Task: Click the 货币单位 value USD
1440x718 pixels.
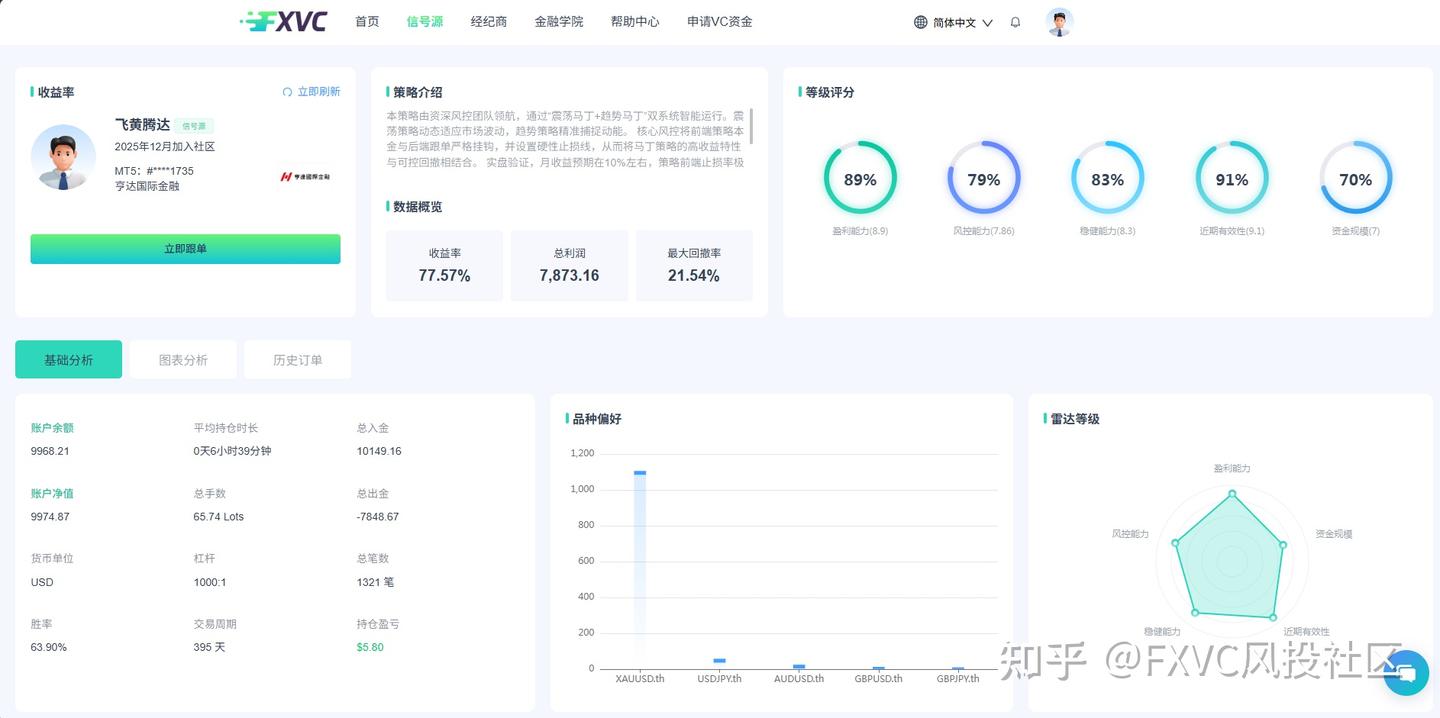Action: coord(42,582)
